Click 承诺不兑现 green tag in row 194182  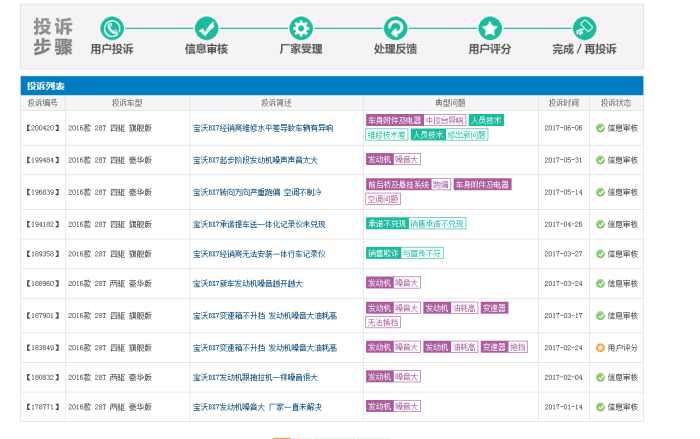(x=387, y=224)
